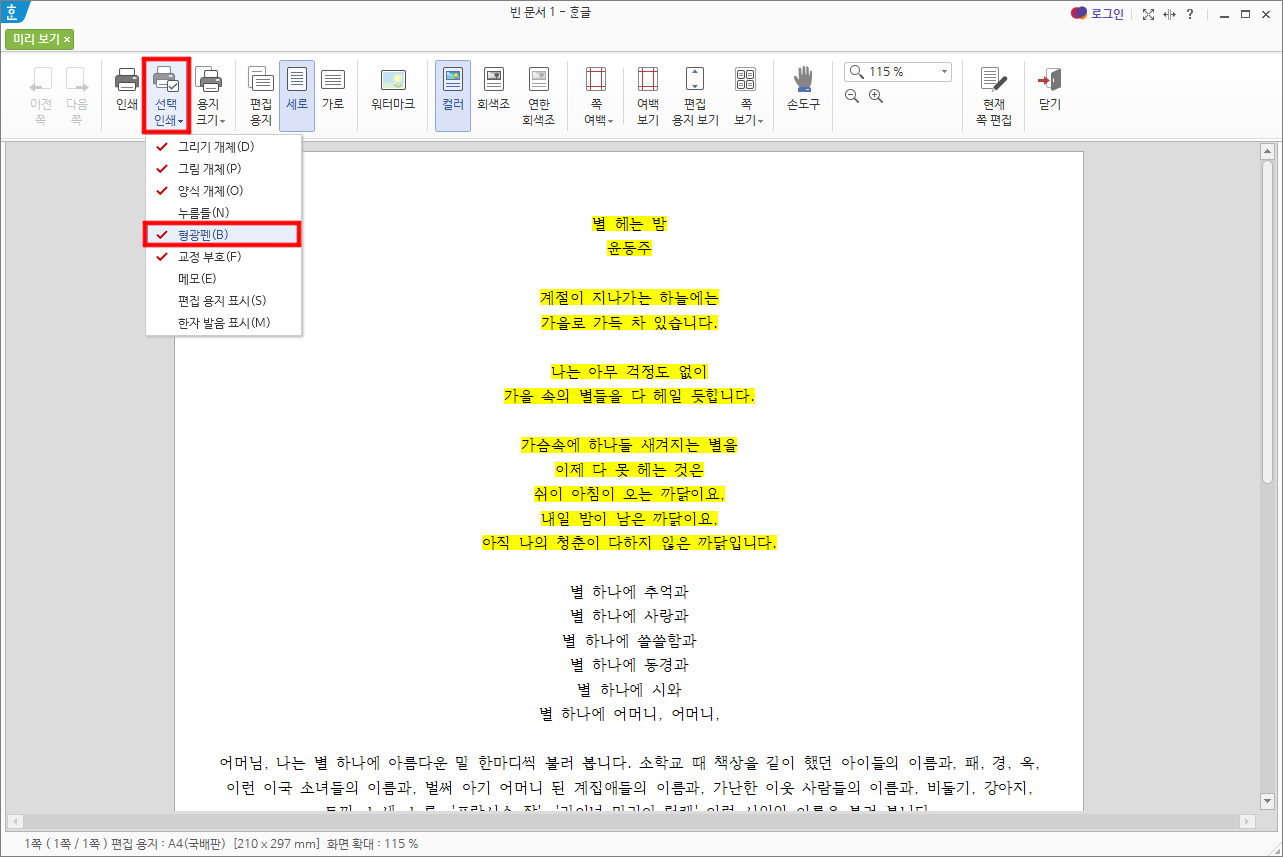Click line 별 하나에 시와
This screenshot has width=1283, height=857.
pos(629,689)
